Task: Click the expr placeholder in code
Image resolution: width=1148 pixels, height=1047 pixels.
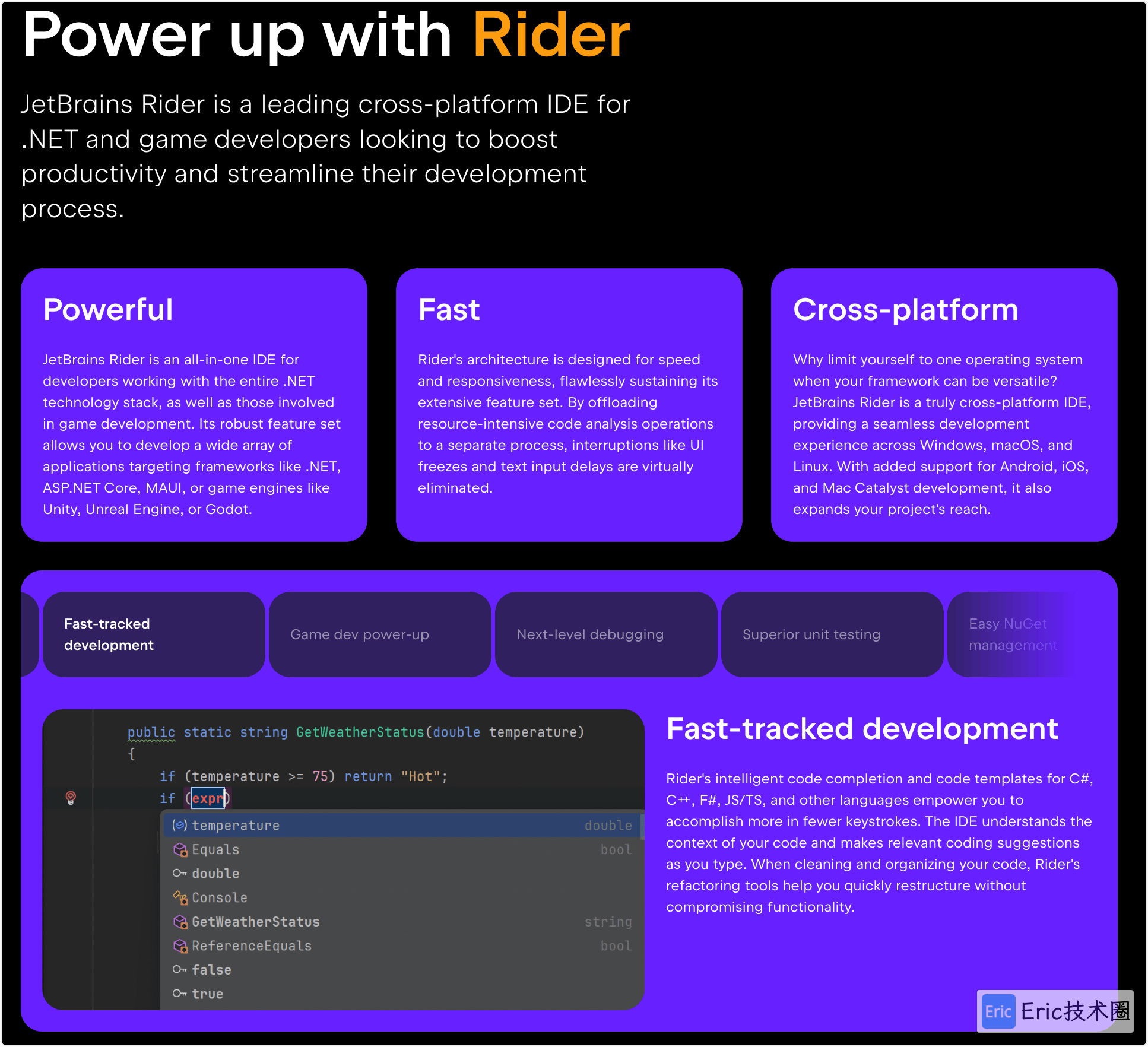Action: coord(208,798)
